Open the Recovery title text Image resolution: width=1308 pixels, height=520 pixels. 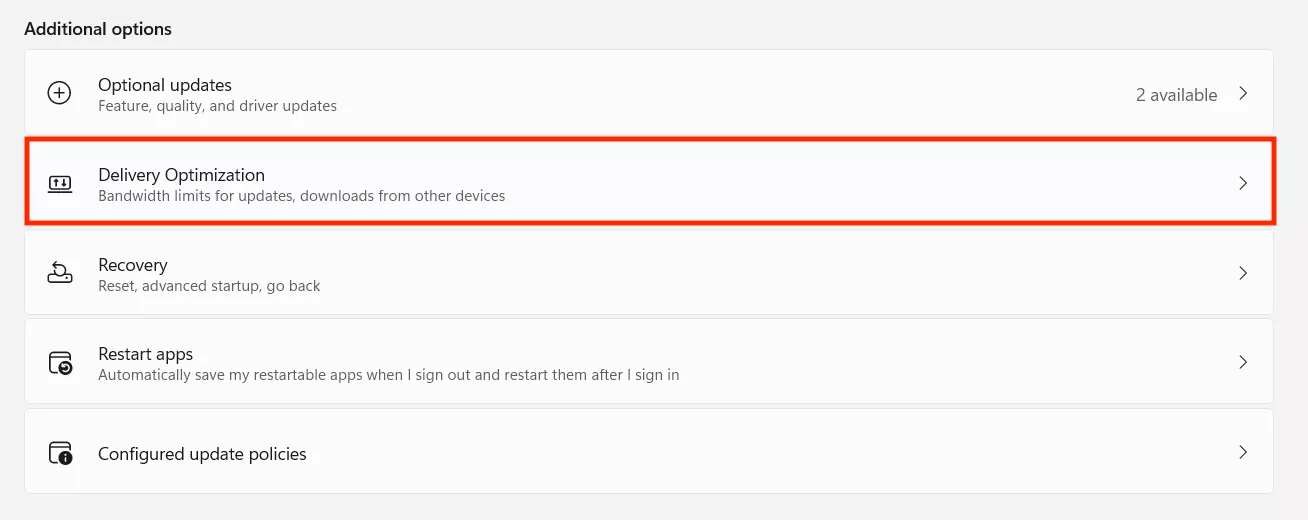[x=132, y=265]
